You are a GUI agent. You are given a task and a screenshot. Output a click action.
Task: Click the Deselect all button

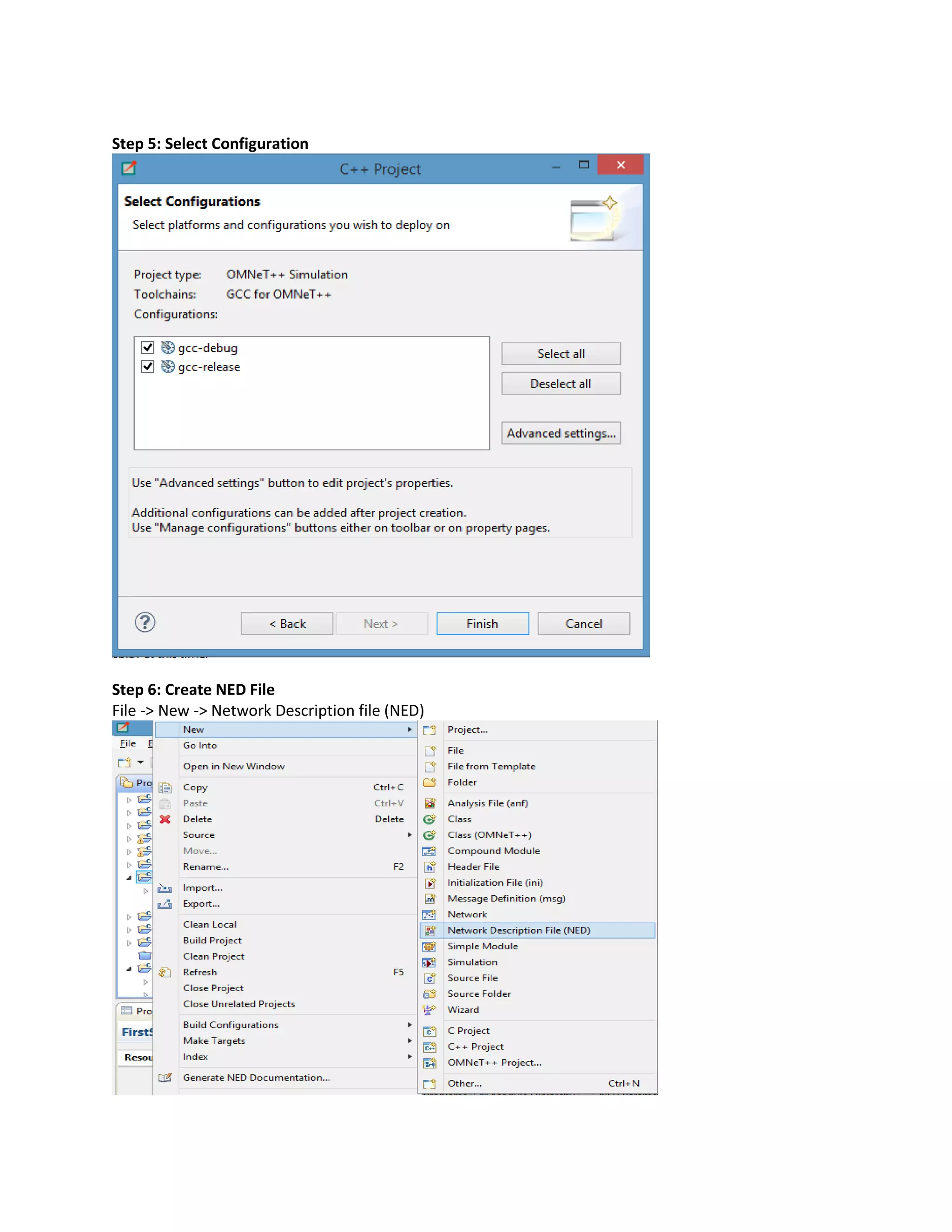pos(561,384)
